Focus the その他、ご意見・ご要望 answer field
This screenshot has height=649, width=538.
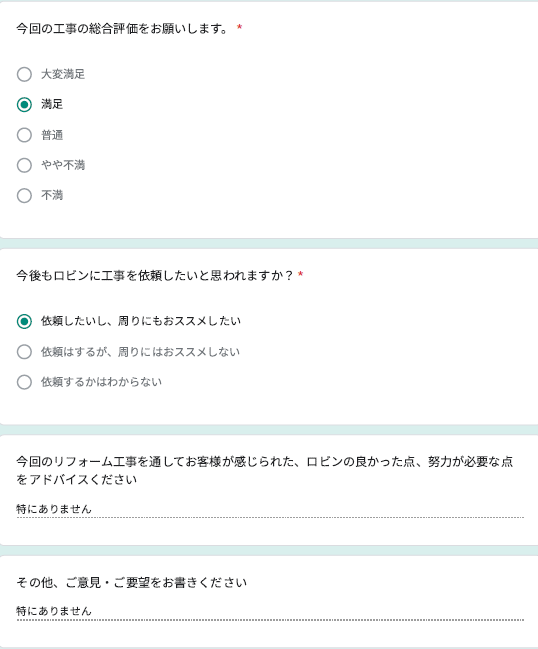[270, 611]
